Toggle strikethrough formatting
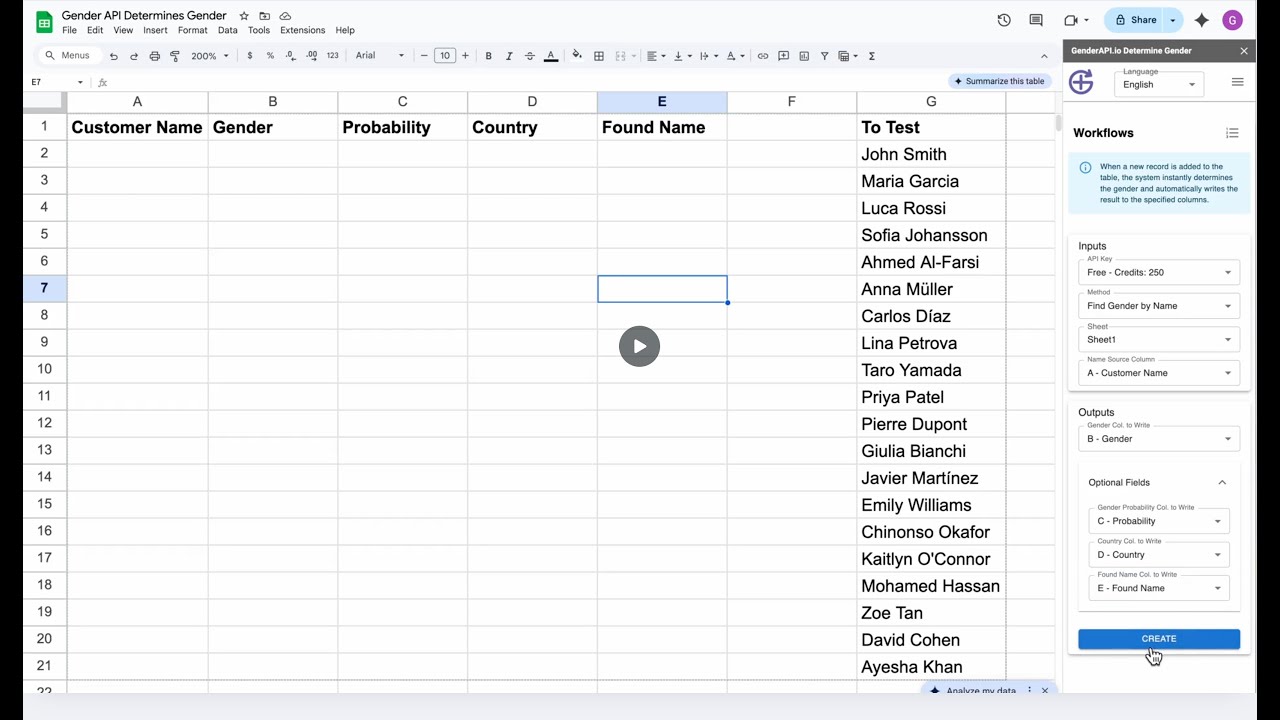This screenshot has width=1280, height=720. click(x=530, y=56)
